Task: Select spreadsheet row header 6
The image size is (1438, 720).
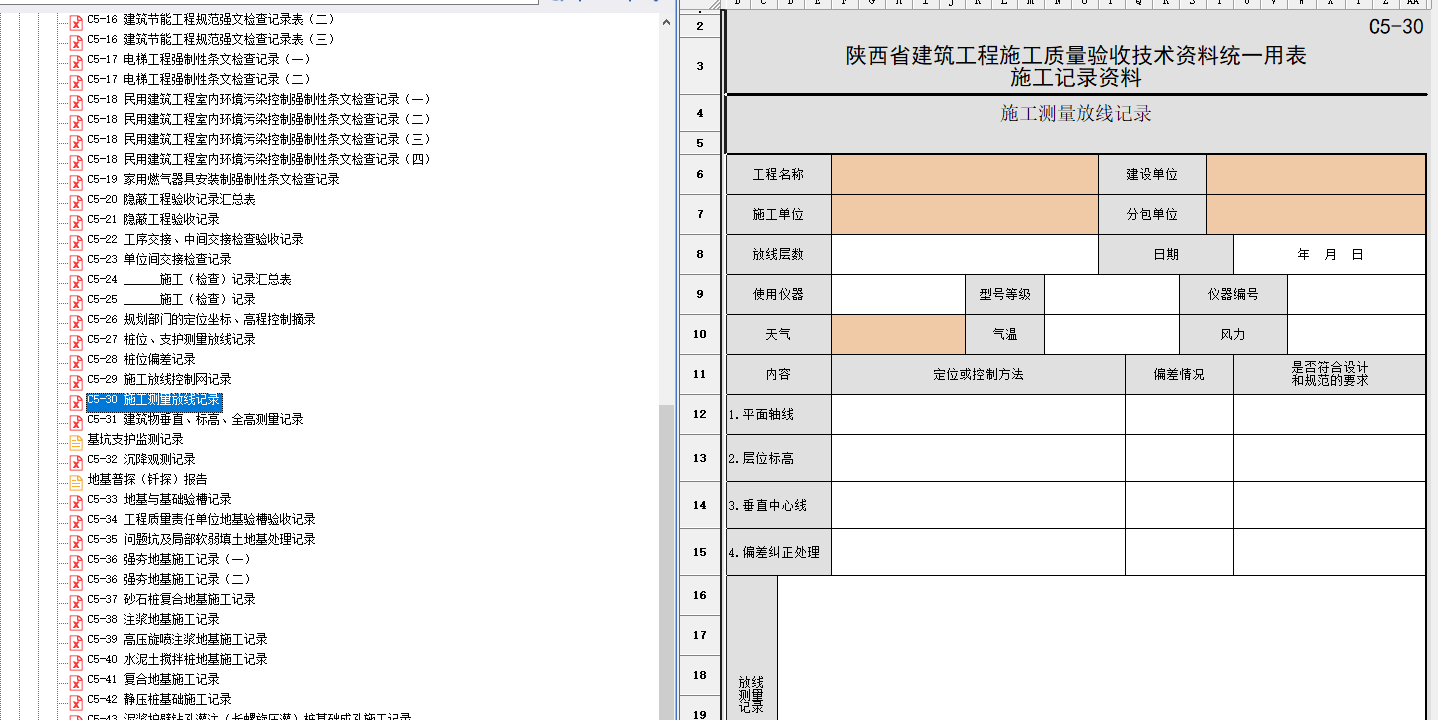Action: tap(700, 174)
